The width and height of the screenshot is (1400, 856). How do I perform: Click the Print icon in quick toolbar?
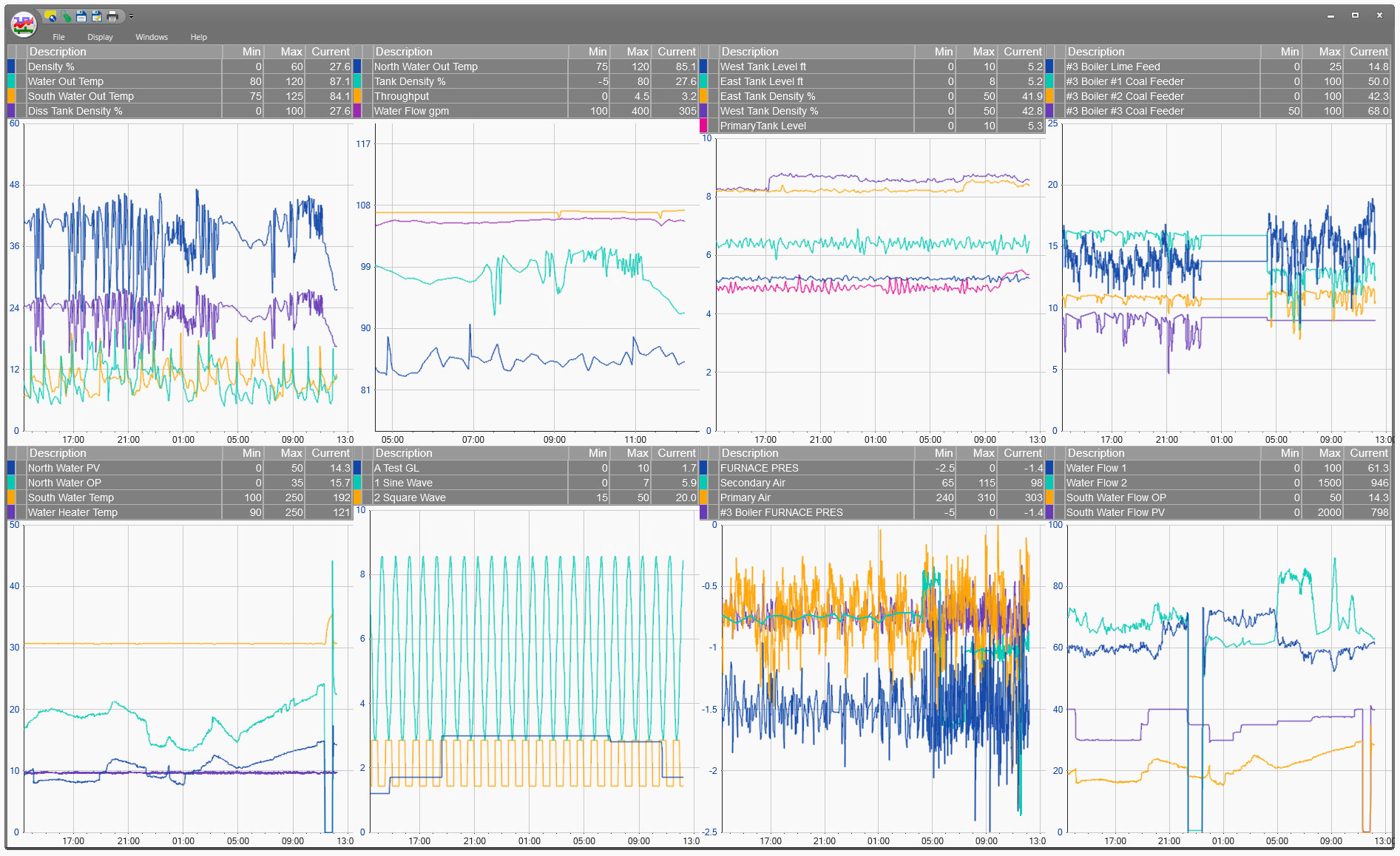112,16
